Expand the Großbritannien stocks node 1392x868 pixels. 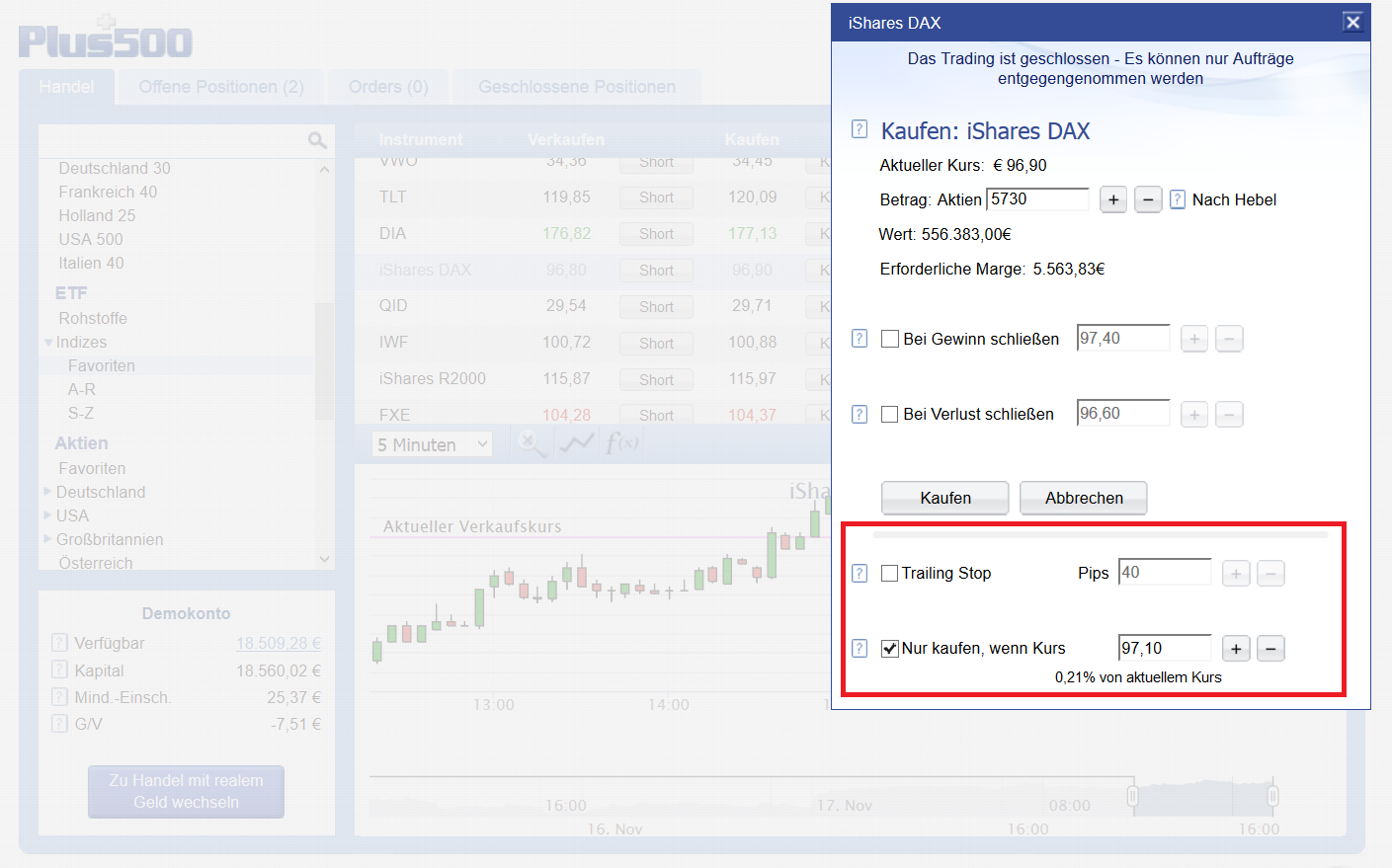(x=47, y=538)
